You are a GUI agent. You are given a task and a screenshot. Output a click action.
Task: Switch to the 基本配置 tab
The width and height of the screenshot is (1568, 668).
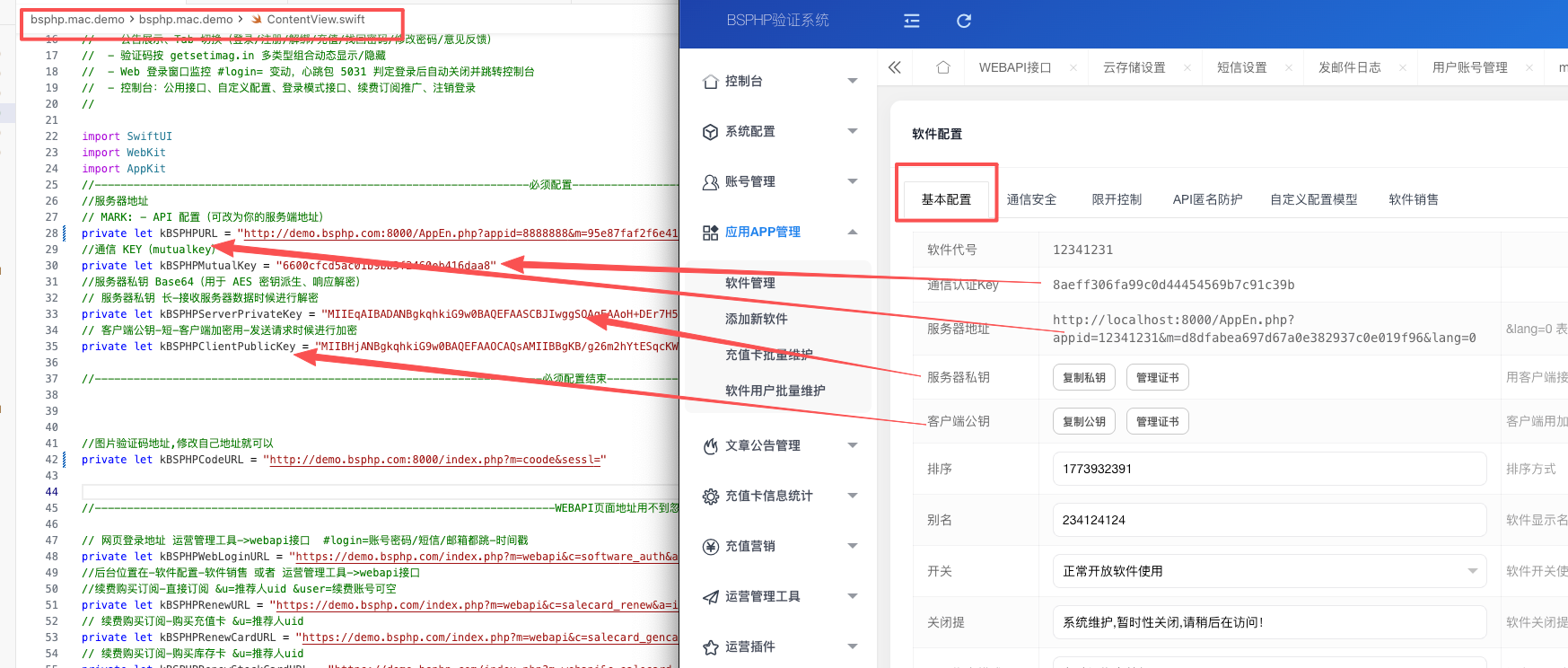(x=946, y=199)
